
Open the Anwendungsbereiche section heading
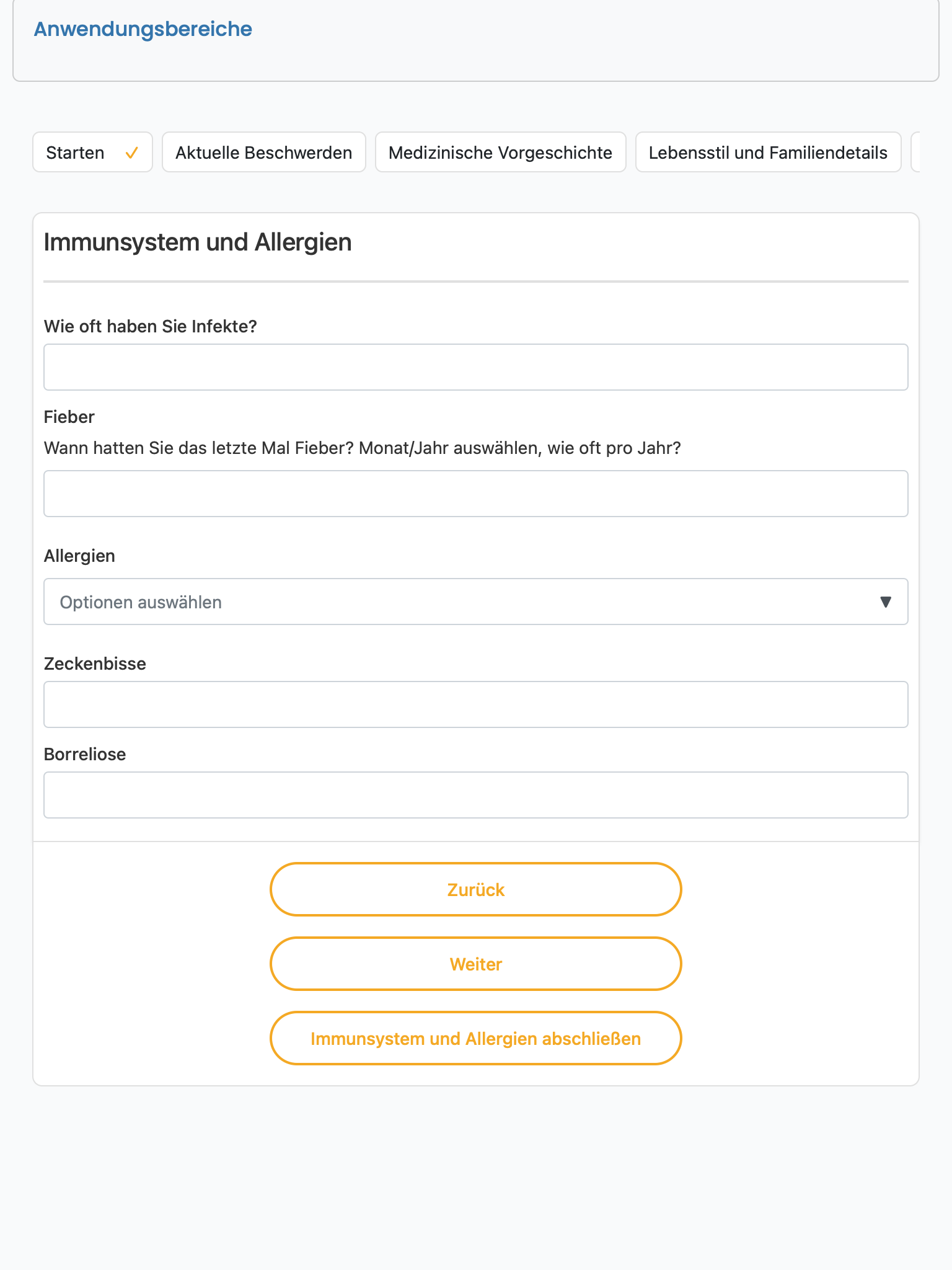click(x=143, y=29)
